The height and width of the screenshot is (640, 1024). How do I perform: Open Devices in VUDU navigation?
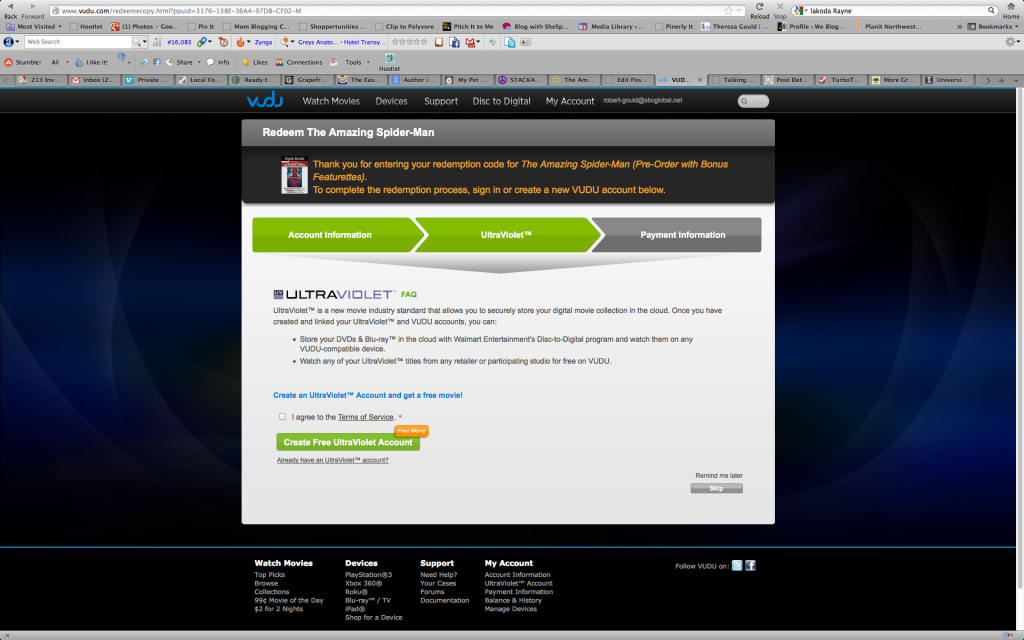391,101
